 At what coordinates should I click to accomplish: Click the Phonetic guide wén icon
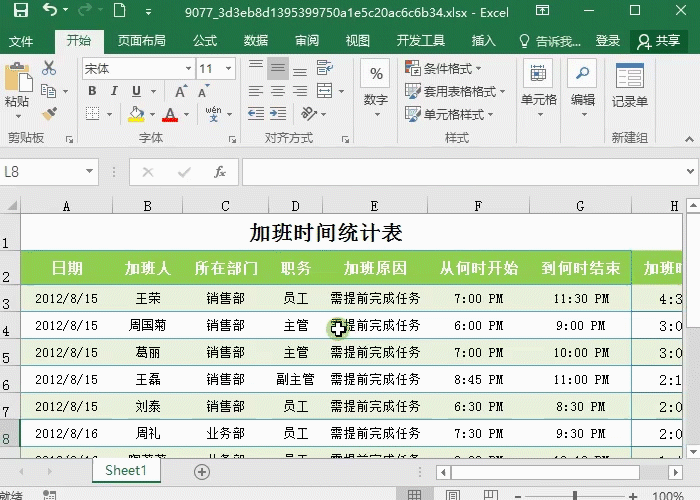click(x=213, y=114)
